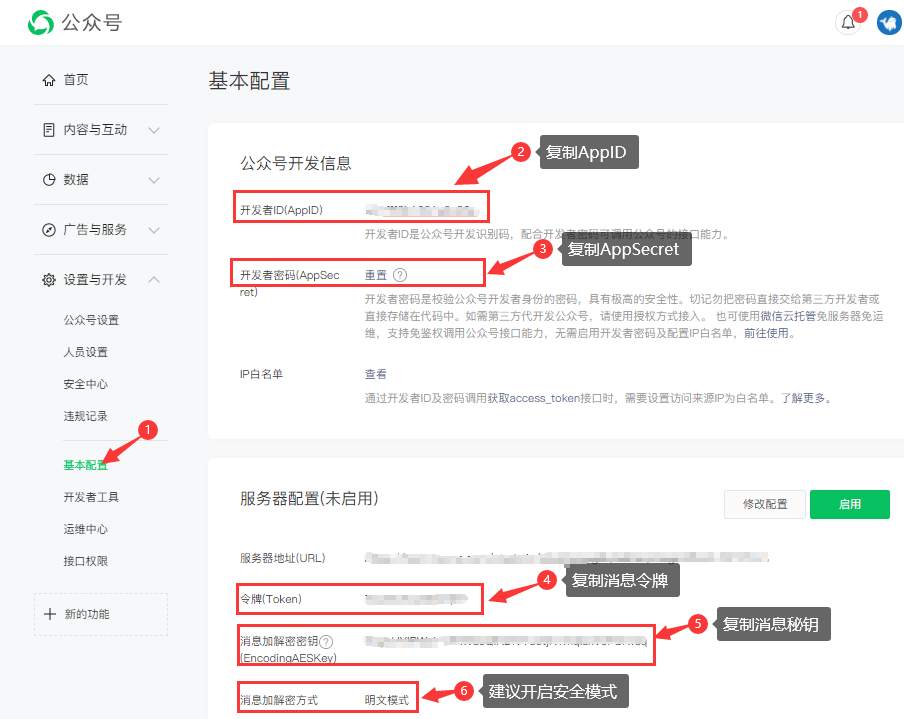Image resolution: width=904 pixels, height=719 pixels.
Task: Collapse the 设置与开发 menu chevron
Action: [154, 280]
